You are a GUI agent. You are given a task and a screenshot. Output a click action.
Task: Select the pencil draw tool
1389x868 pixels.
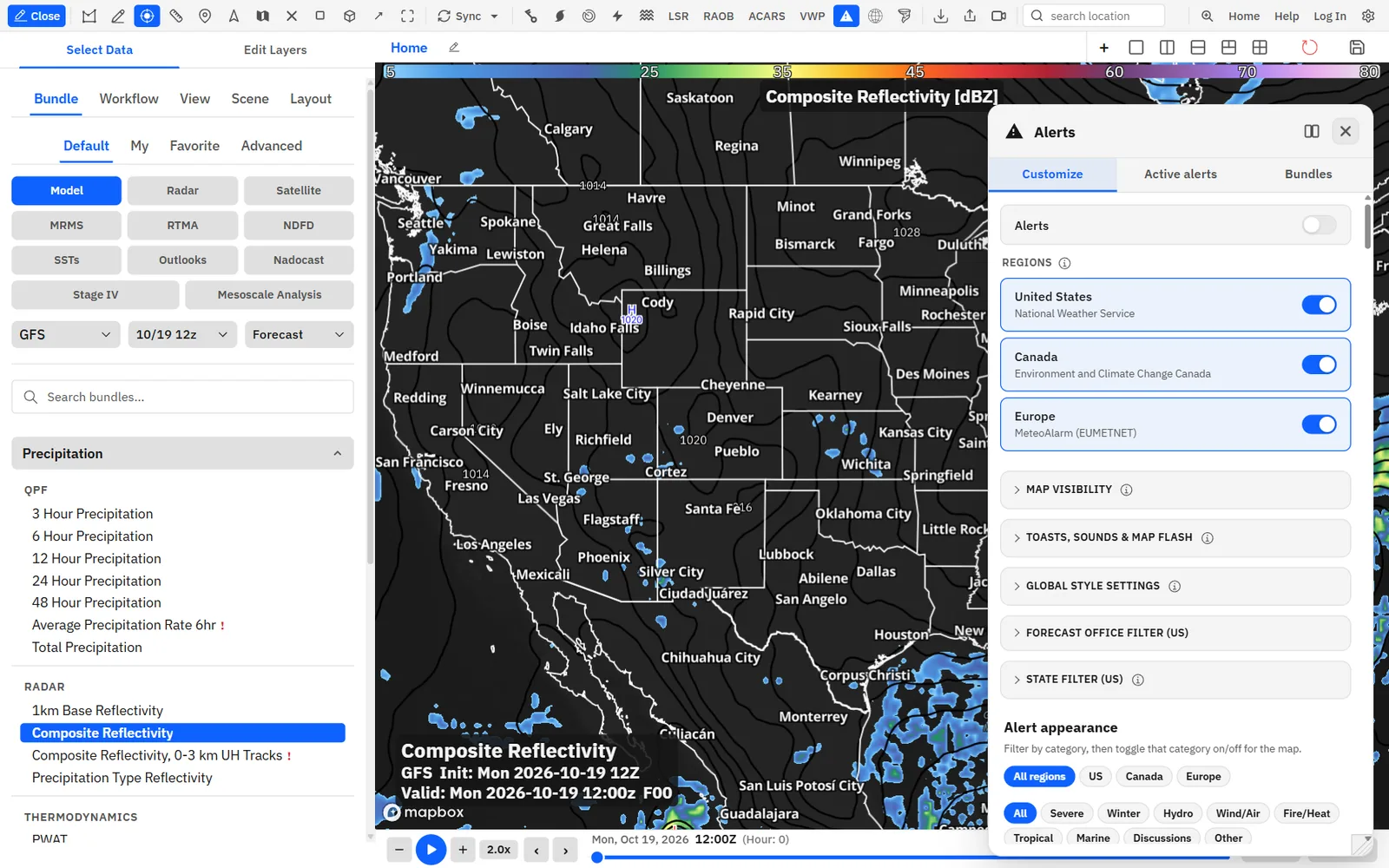118,16
